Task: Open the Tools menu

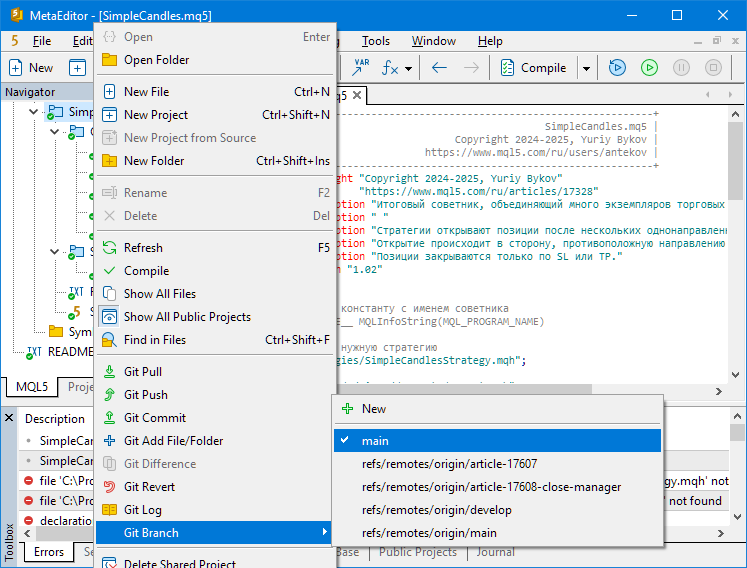Action: point(375,41)
